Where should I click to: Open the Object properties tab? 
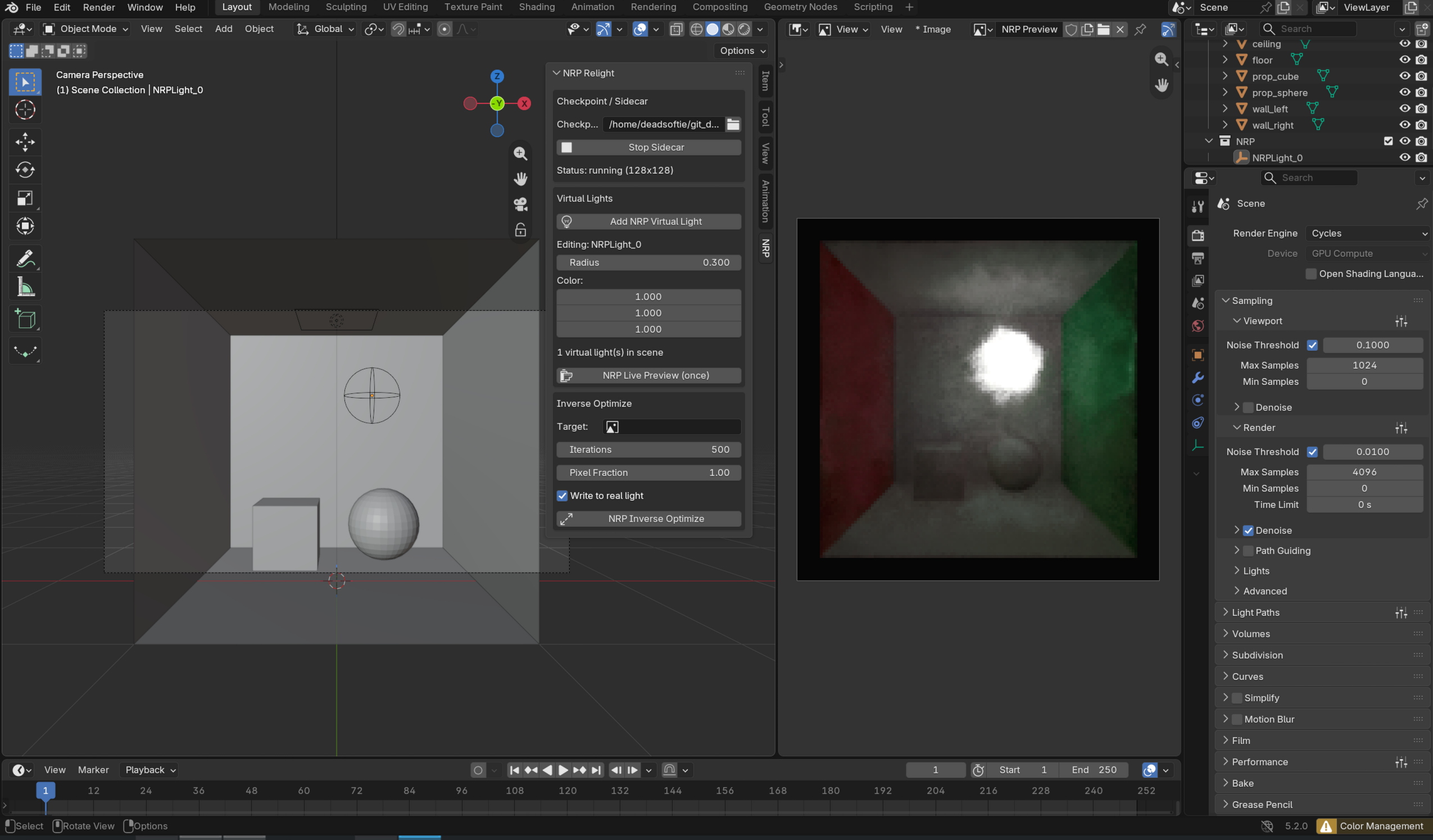point(1198,355)
